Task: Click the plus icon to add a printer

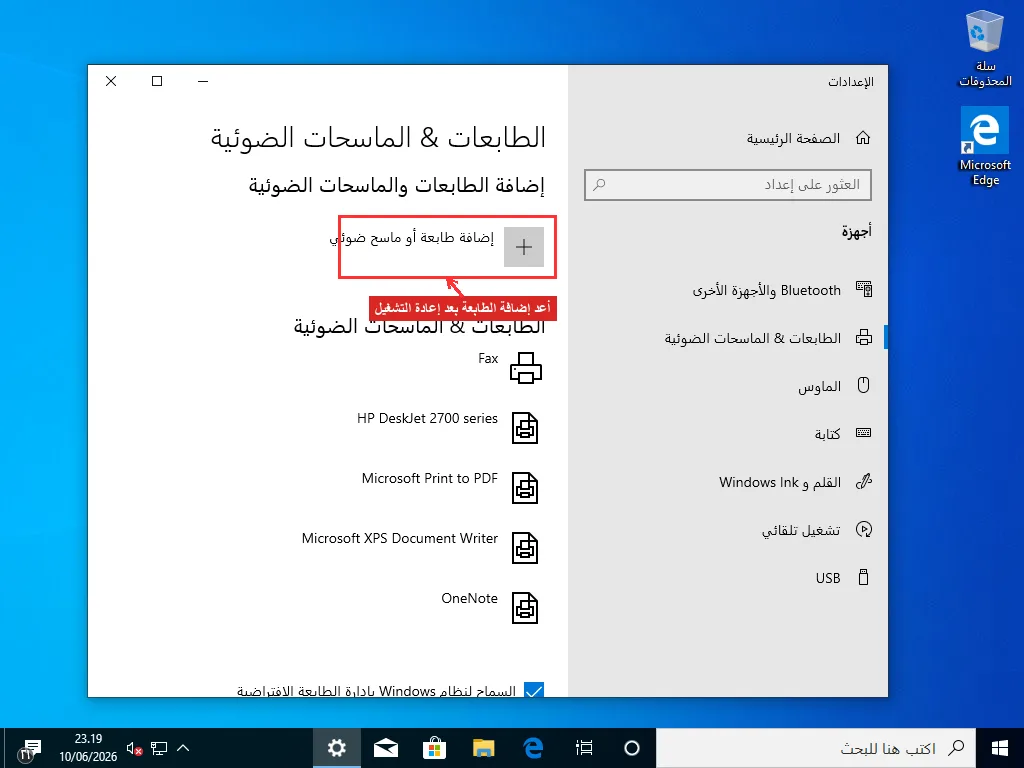Action: coord(524,247)
